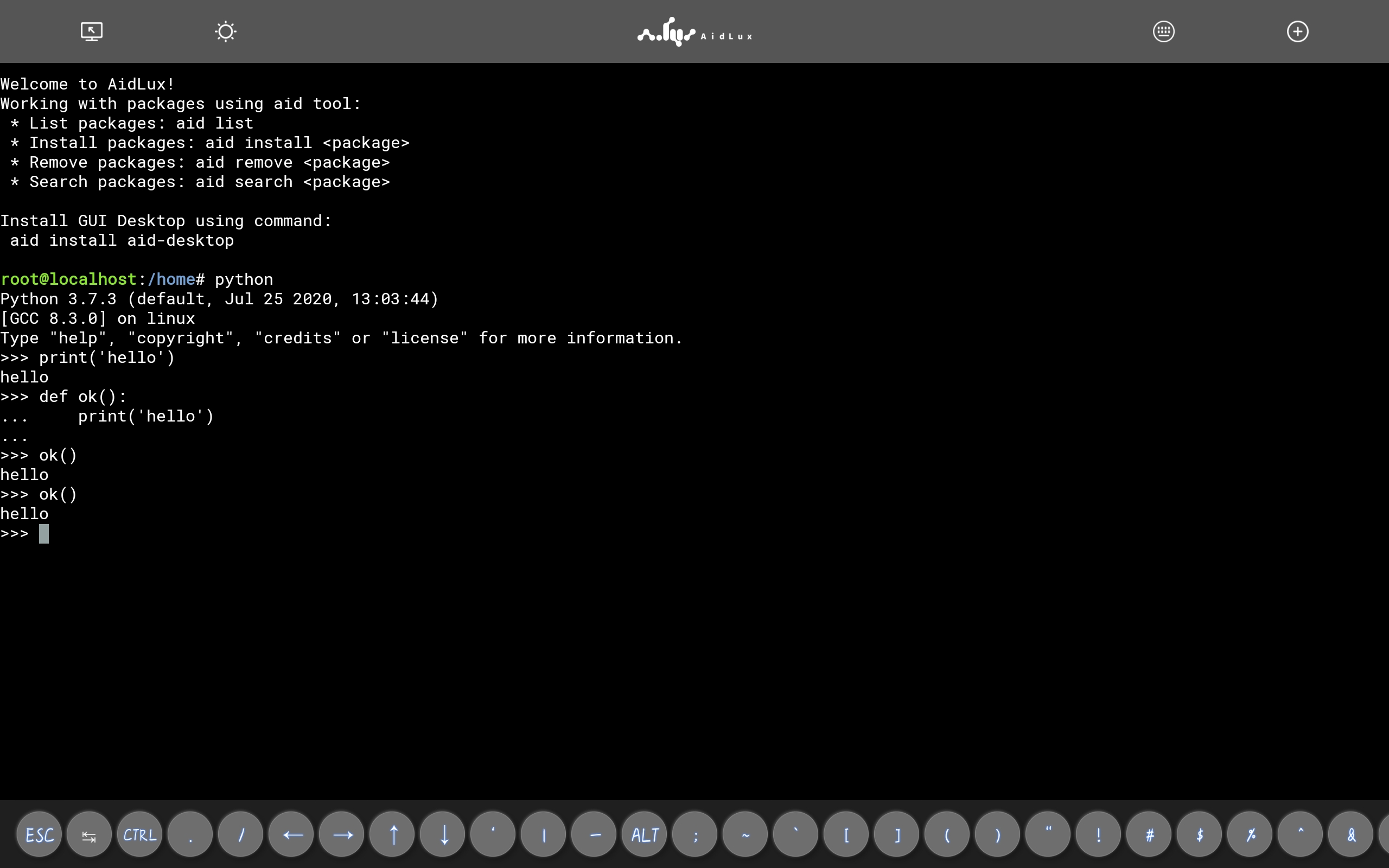Tap the Tab key icon
Image resolution: width=1389 pixels, height=868 pixels.
click(x=89, y=834)
